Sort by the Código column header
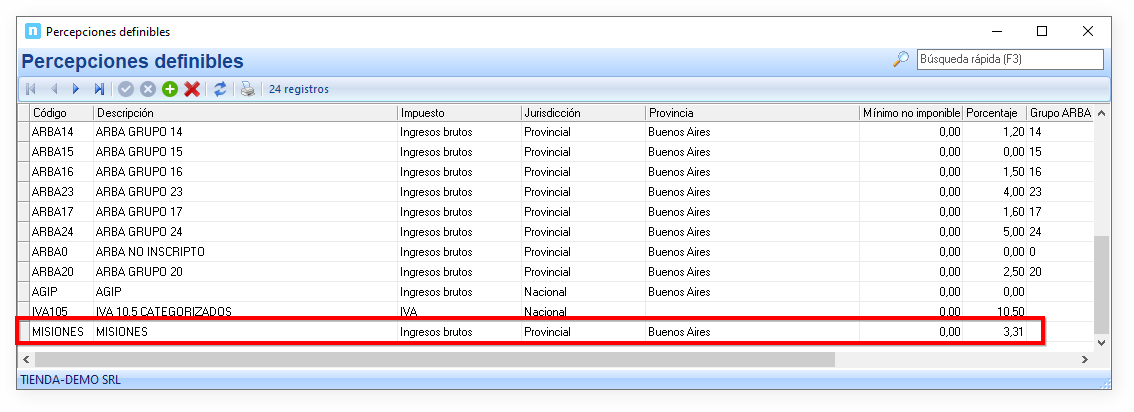 pyautogui.click(x=60, y=113)
